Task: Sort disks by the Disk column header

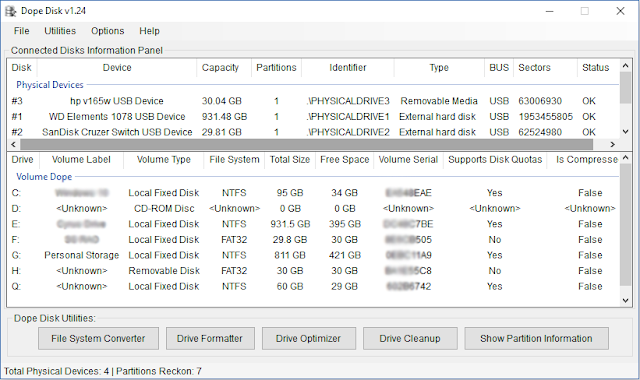Action: [22, 68]
